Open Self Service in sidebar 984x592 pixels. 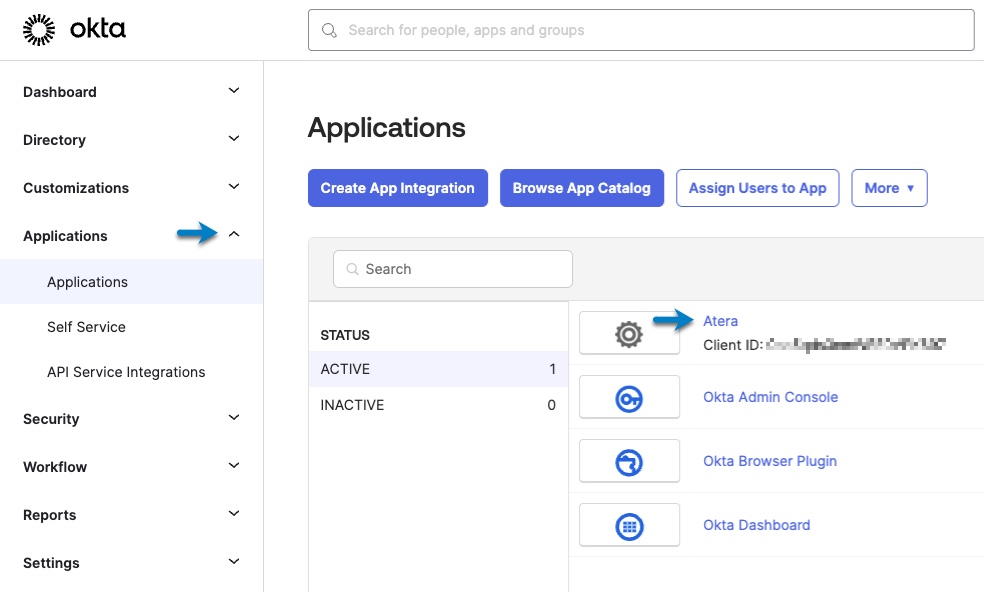coord(86,327)
